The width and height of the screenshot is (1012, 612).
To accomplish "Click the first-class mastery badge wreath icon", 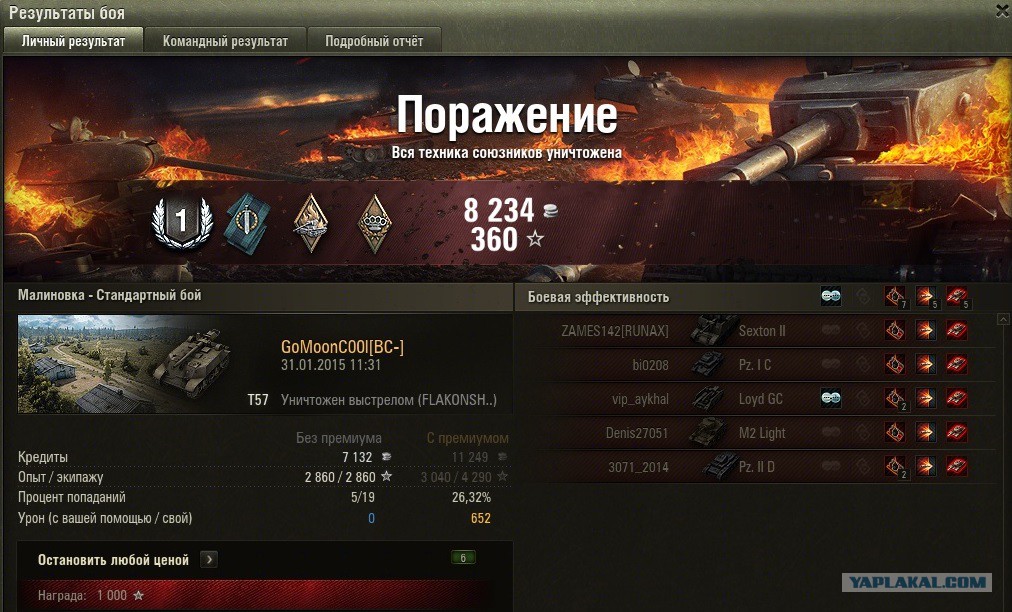I will 182,223.
